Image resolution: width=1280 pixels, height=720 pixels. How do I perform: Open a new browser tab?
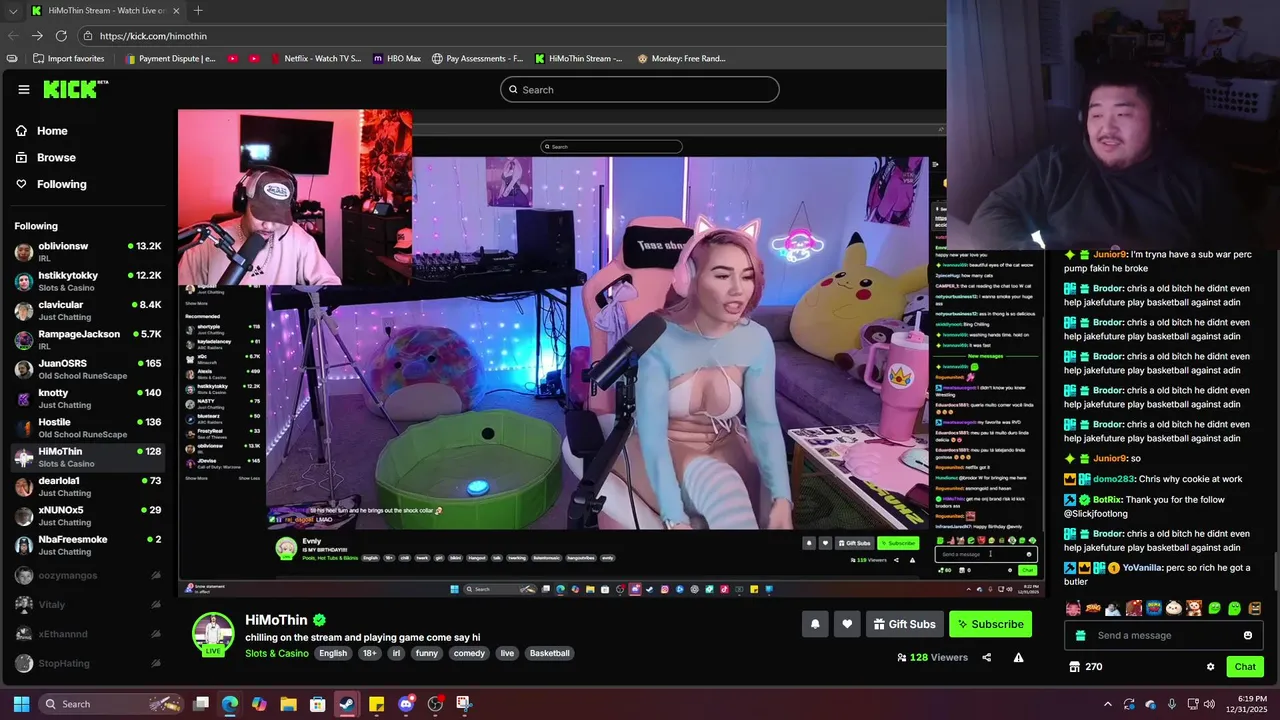(x=198, y=11)
